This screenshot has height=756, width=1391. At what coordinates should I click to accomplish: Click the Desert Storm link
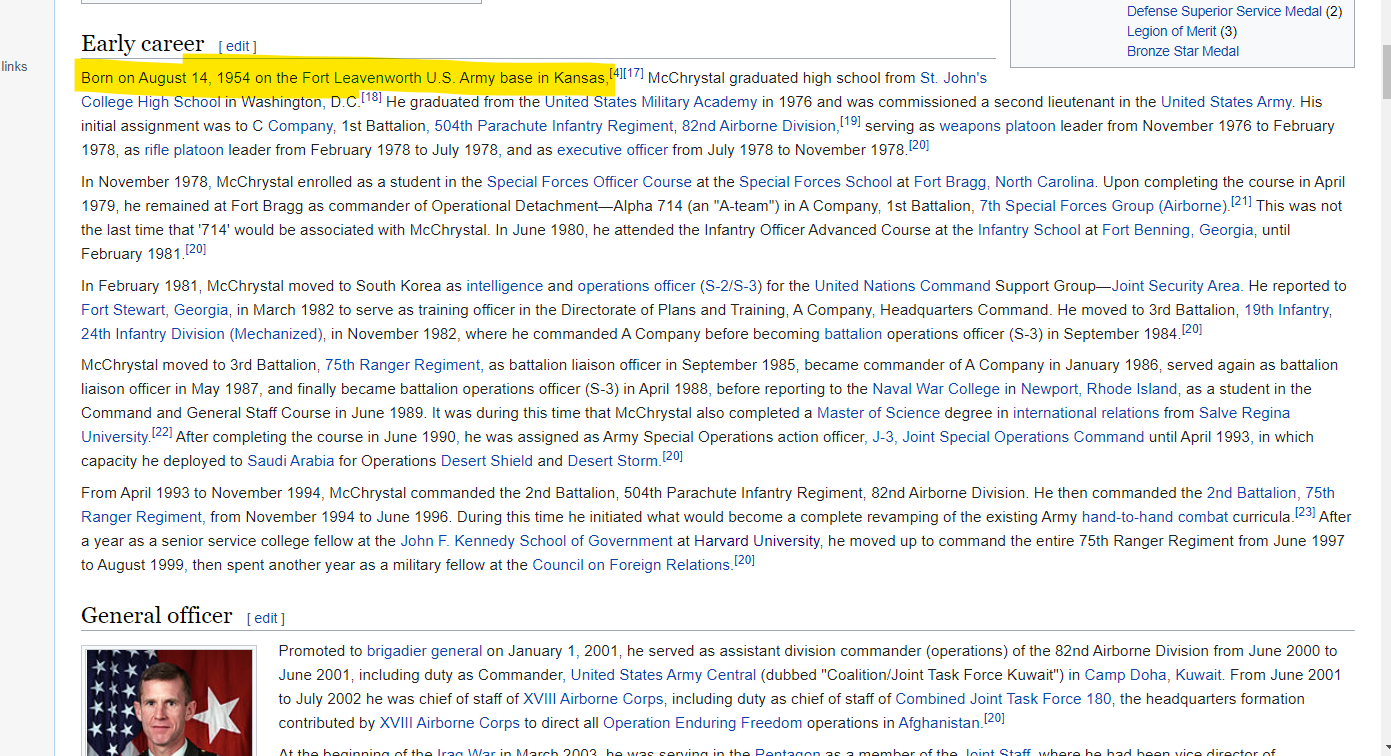613,461
